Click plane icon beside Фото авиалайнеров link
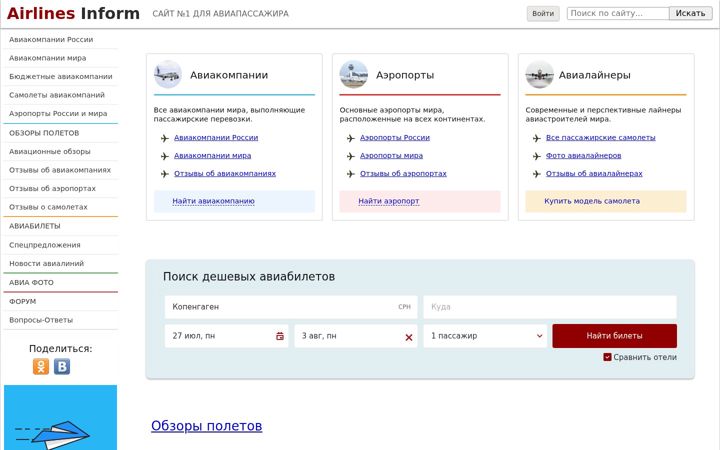 click(x=537, y=156)
